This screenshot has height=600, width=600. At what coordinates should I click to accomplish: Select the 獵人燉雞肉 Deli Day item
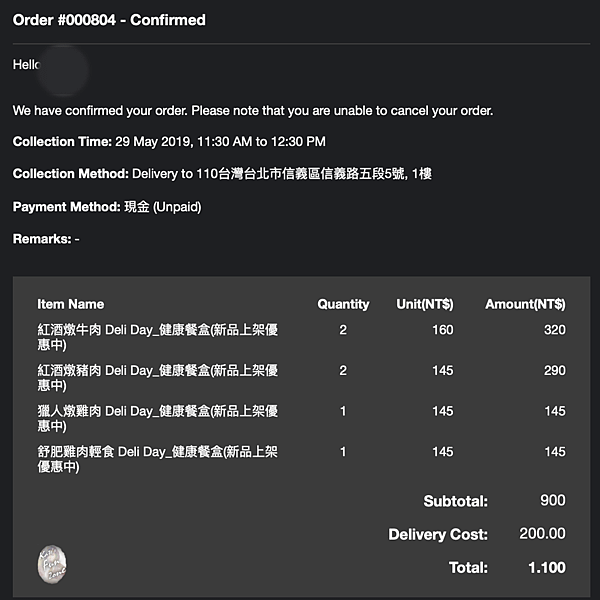[x=158, y=418]
